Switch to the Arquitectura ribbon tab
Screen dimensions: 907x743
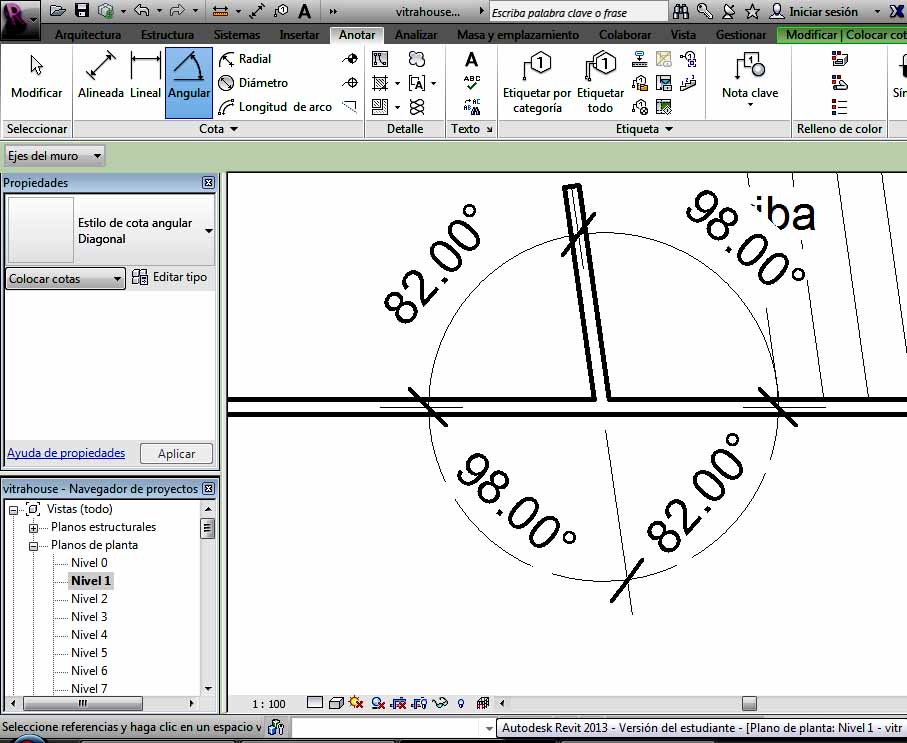[88, 35]
